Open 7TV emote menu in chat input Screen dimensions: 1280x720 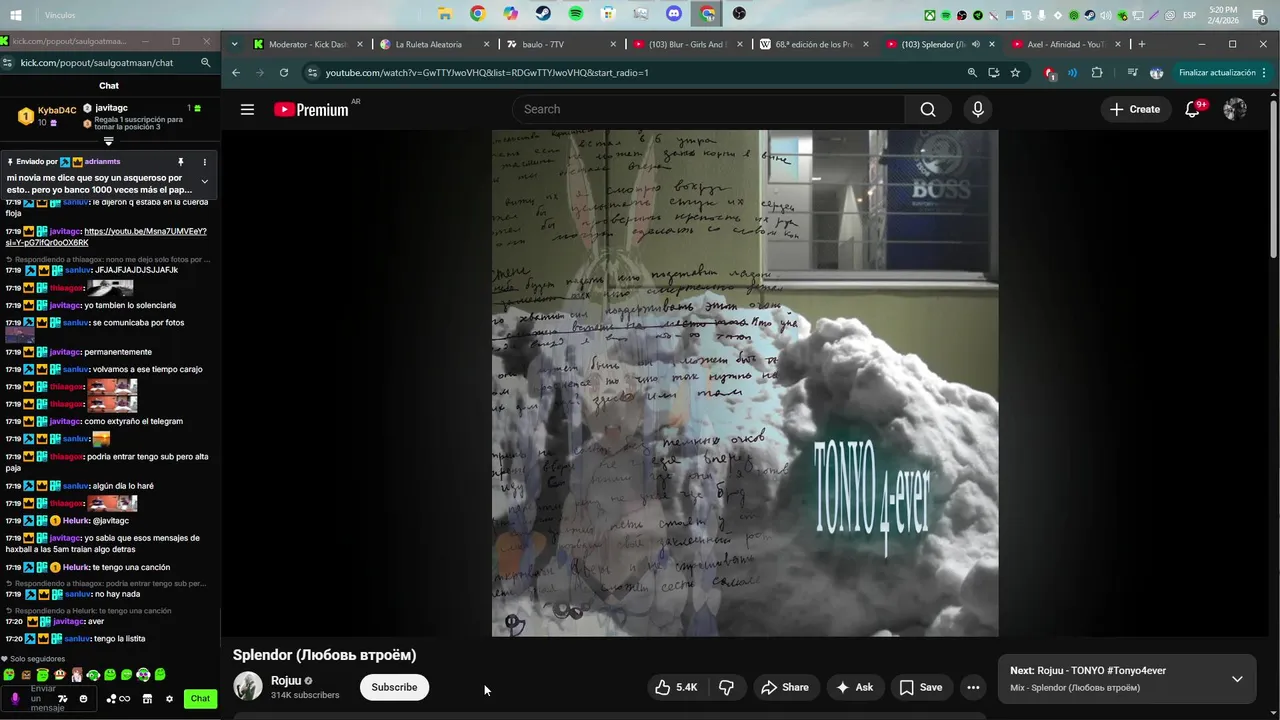pyautogui.click(x=63, y=699)
